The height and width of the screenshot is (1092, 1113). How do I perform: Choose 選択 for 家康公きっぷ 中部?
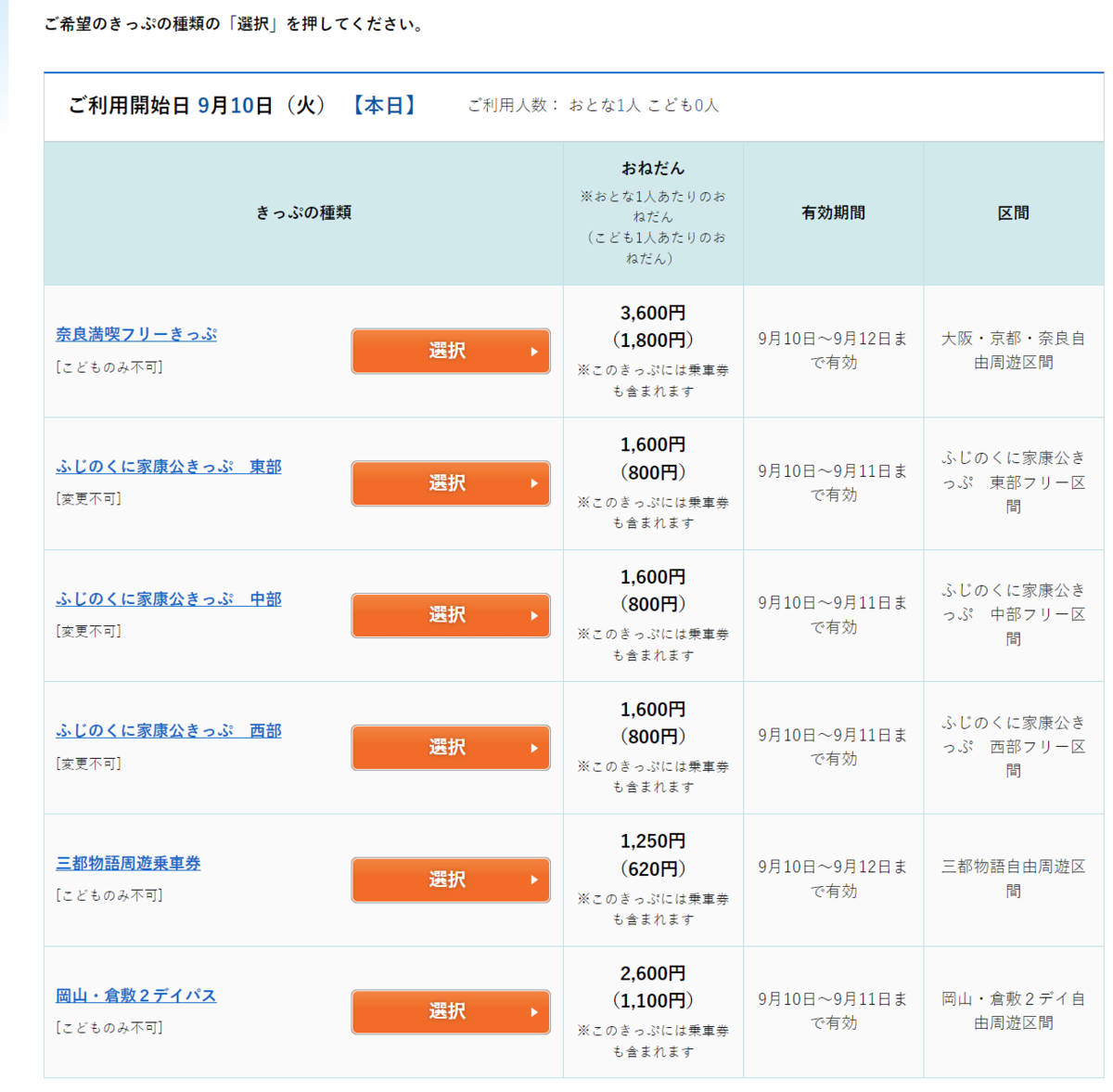[451, 615]
